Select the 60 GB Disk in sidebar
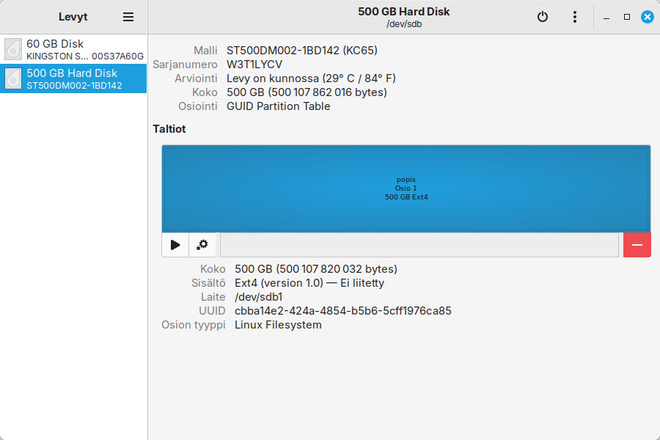The height and width of the screenshot is (440, 660). (73, 49)
